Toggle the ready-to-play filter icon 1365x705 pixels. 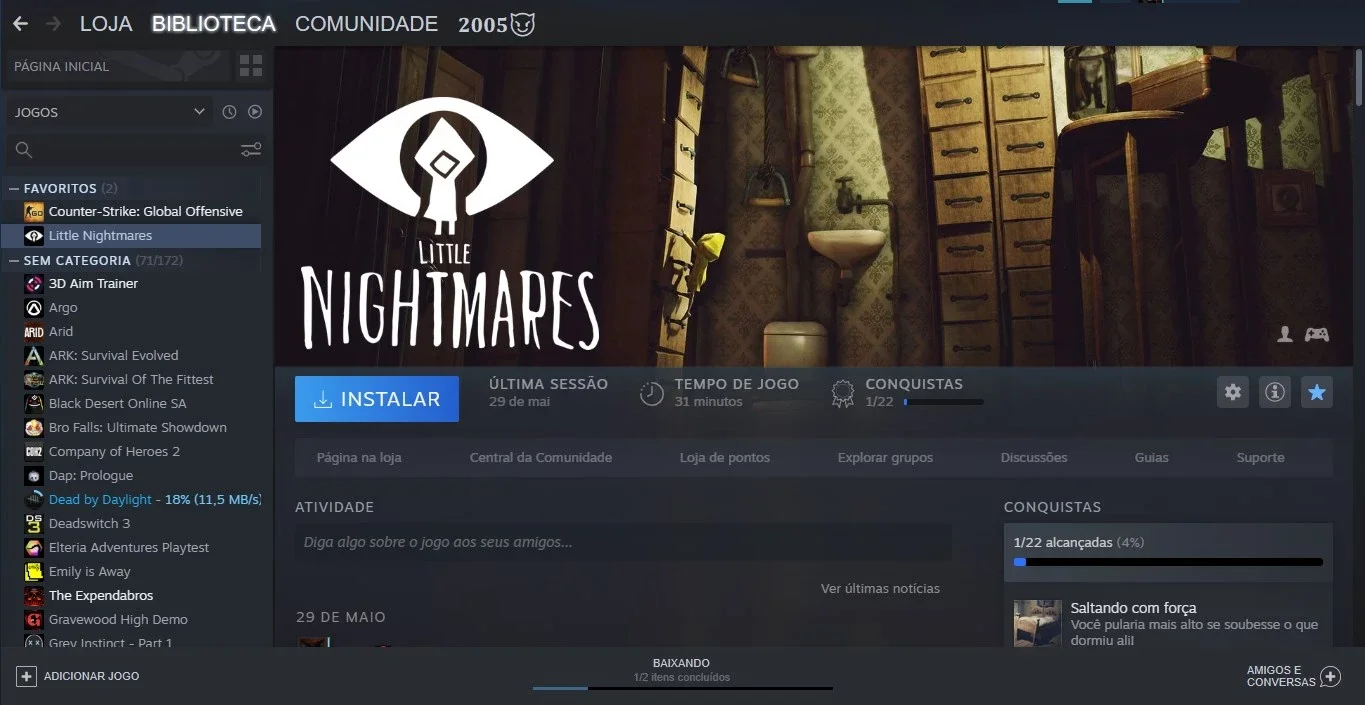[255, 112]
